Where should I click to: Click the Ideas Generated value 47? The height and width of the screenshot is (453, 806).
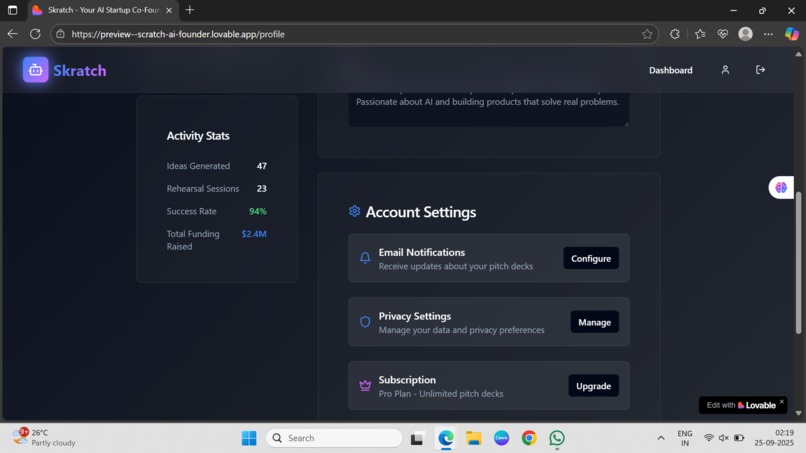pyautogui.click(x=262, y=166)
